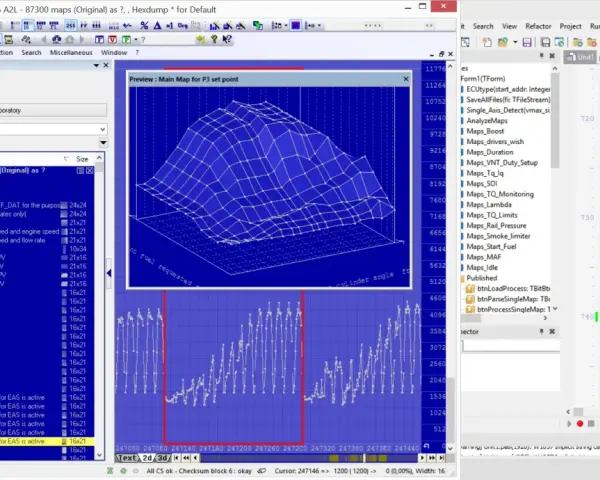Click the delta difference triangle icon
This screenshot has width=600, height=480.
click(157, 26)
